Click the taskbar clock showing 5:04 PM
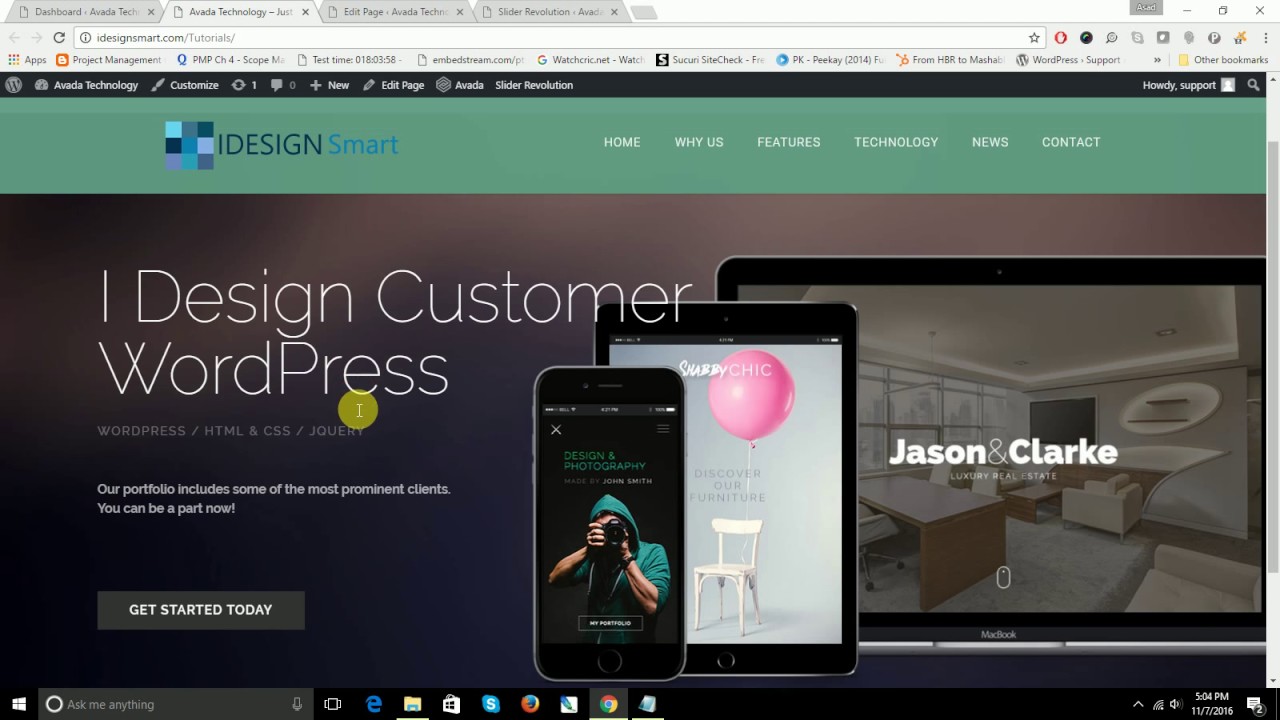1280x720 pixels. 1211,704
